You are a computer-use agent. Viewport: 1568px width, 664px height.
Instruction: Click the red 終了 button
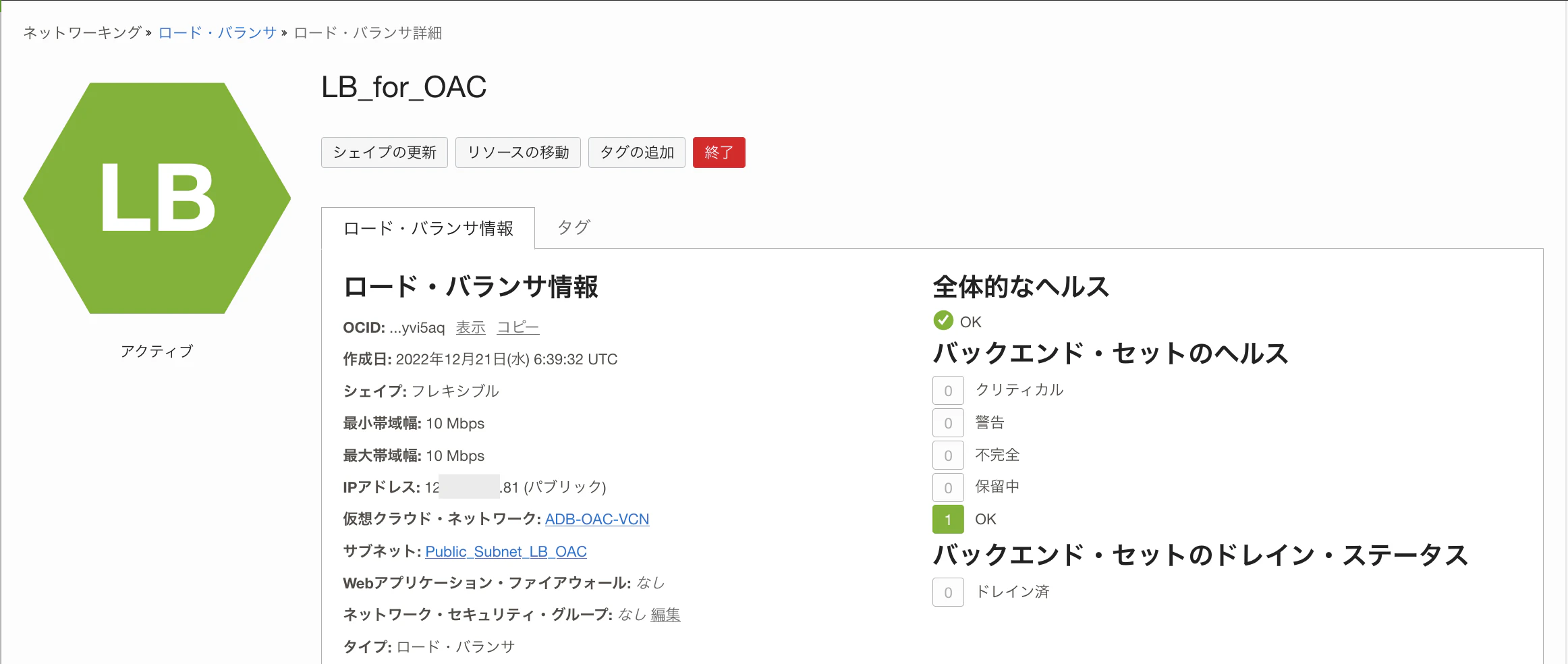[x=719, y=153]
